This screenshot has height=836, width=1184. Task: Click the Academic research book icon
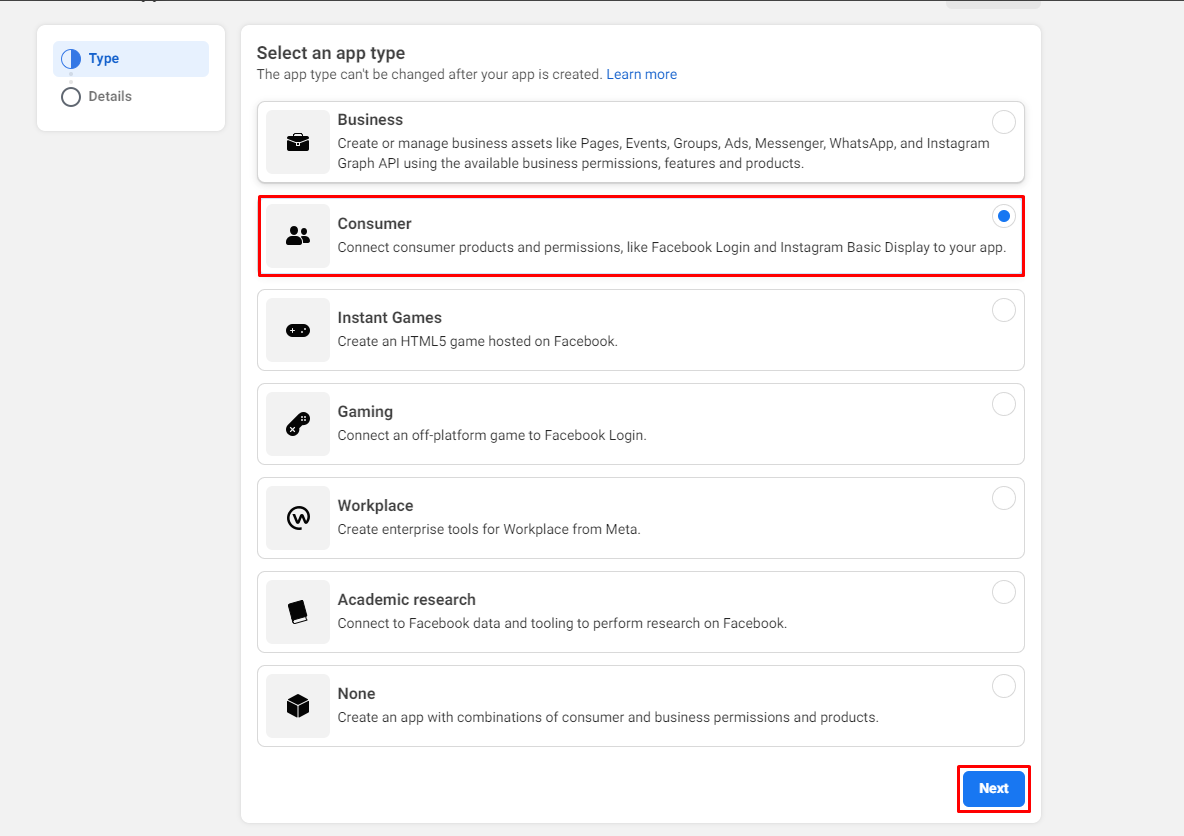[298, 612]
